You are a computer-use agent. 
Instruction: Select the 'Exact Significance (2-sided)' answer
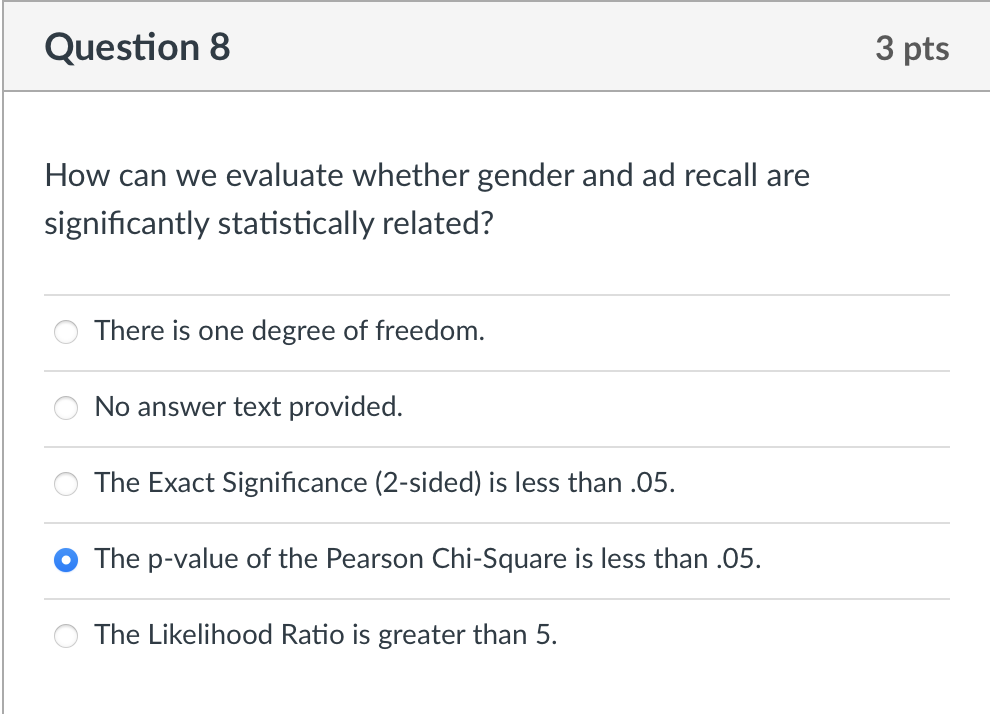tap(65, 483)
